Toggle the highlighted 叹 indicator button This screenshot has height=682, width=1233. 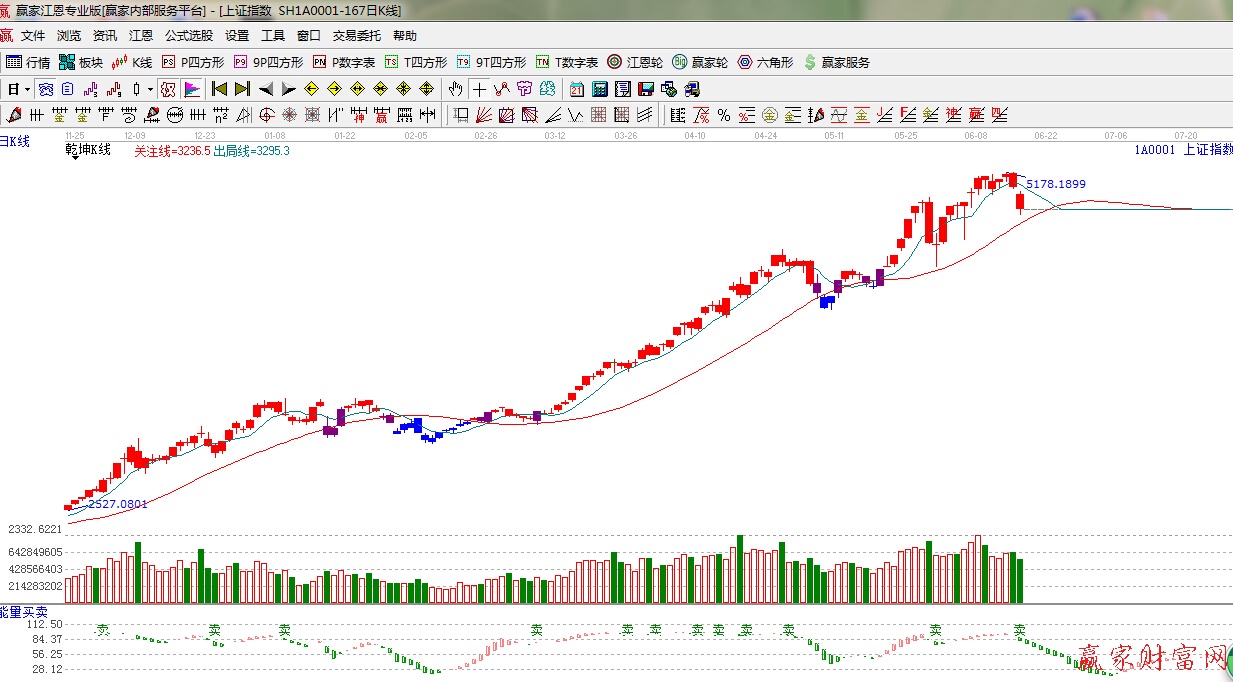pos(168,89)
